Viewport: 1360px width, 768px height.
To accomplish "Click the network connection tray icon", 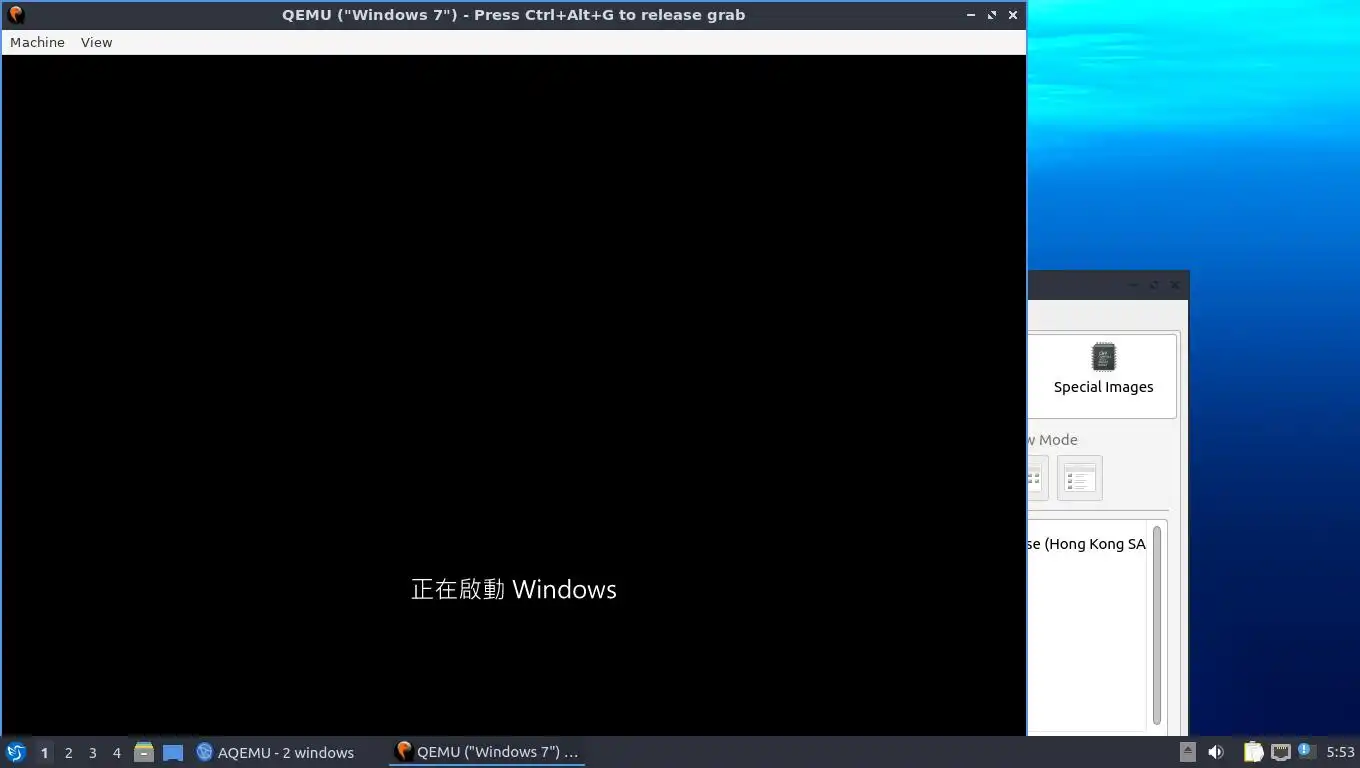I will pyautogui.click(x=1280, y=752).
